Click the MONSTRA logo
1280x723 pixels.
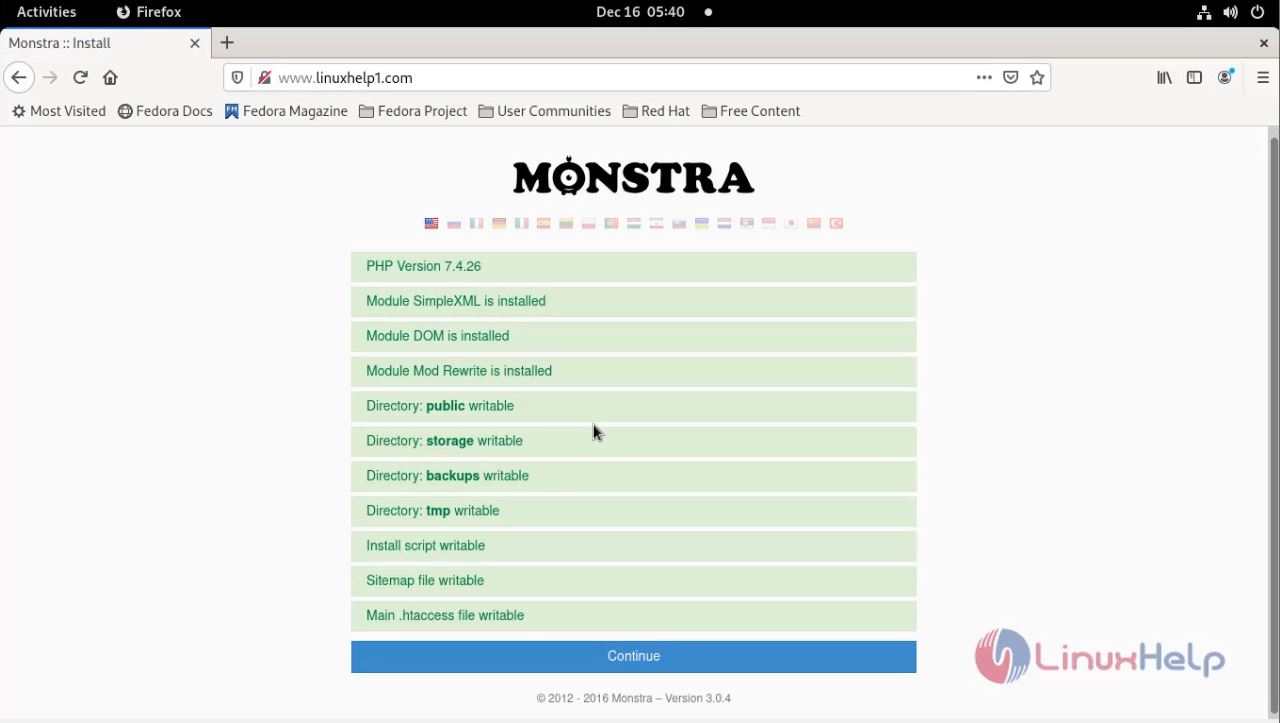[633, 177]
